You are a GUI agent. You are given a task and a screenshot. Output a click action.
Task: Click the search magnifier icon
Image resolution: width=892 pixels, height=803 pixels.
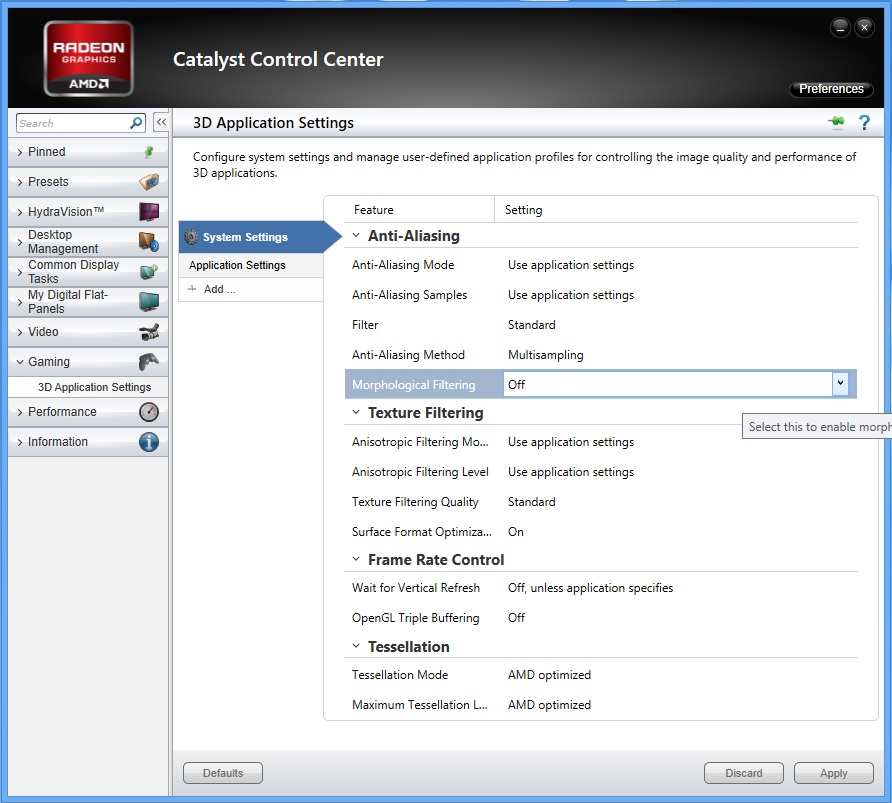click(136, 123)
